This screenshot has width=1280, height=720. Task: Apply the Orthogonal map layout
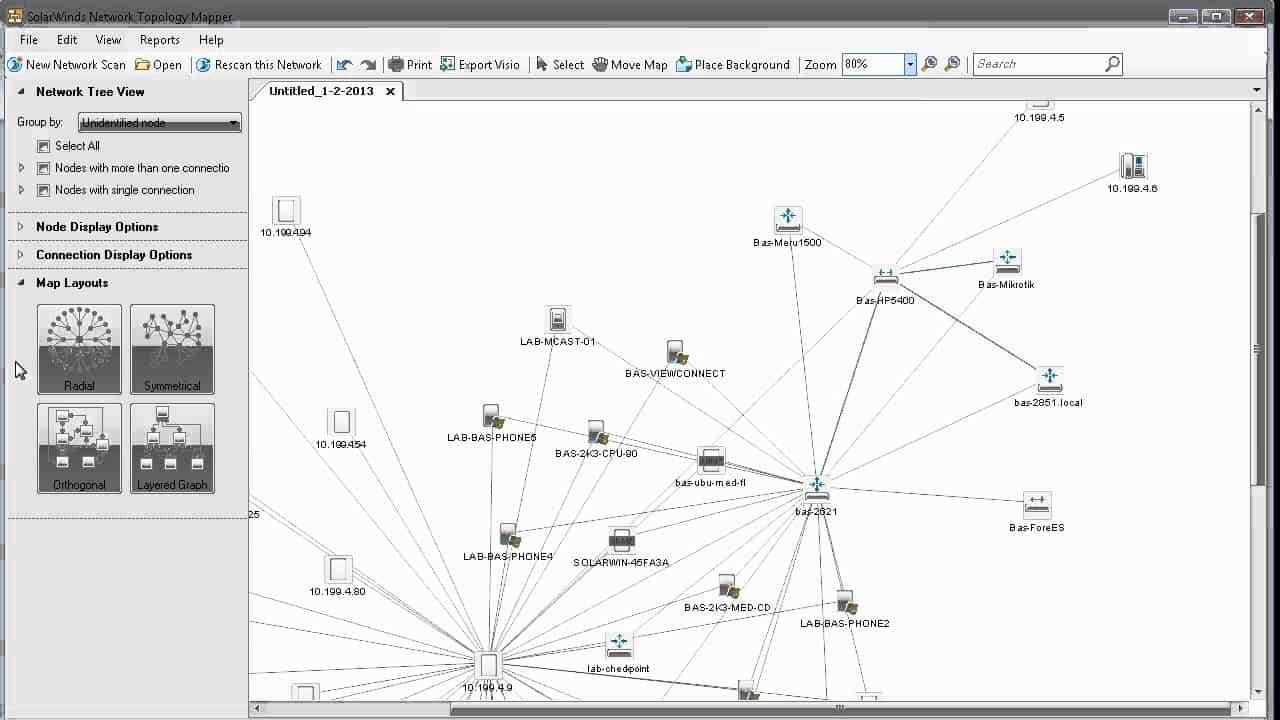pyautogui.click(x=79, y=448)
